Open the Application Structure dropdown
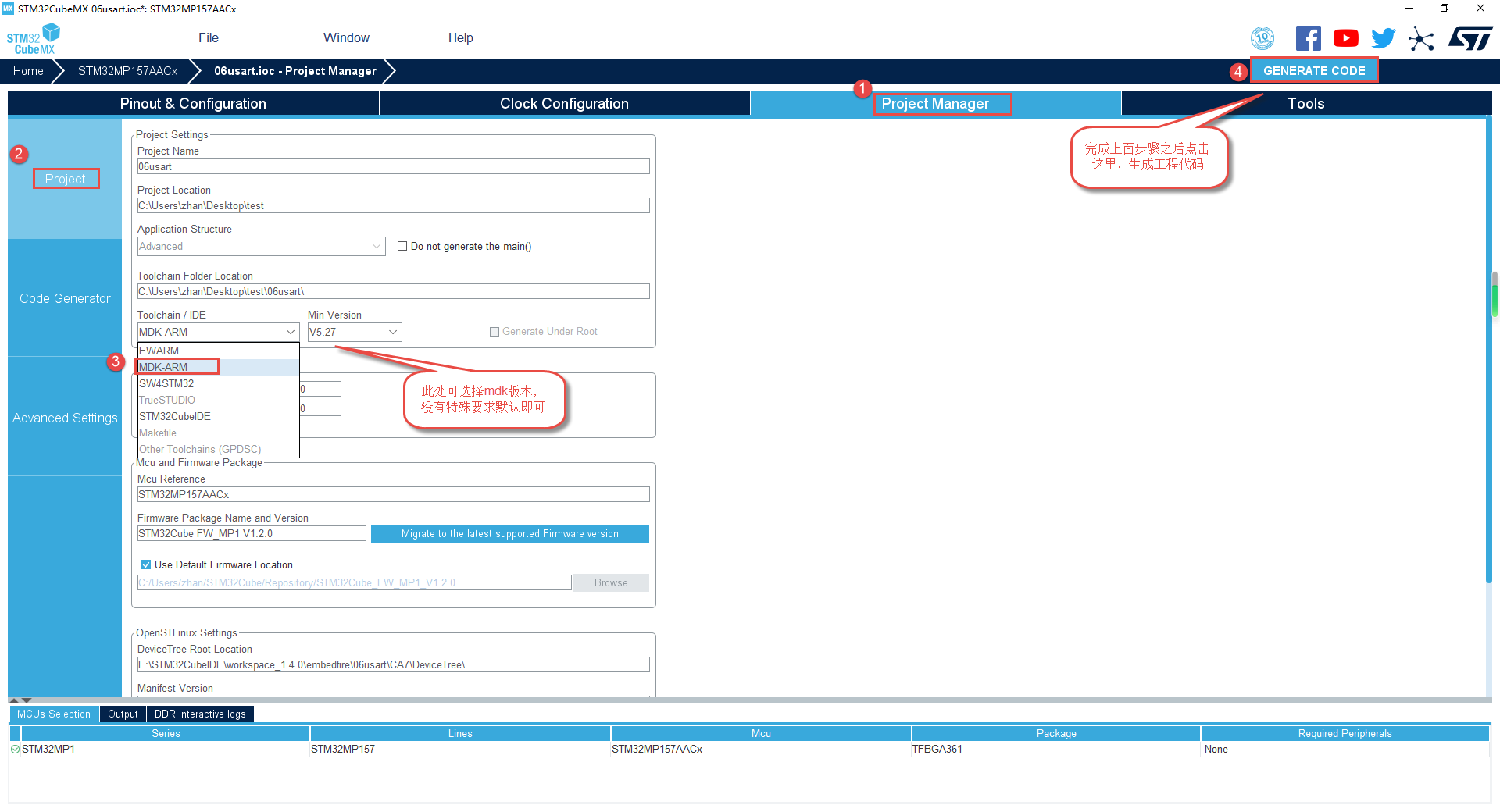1500x812 pixels. [261, 246]
